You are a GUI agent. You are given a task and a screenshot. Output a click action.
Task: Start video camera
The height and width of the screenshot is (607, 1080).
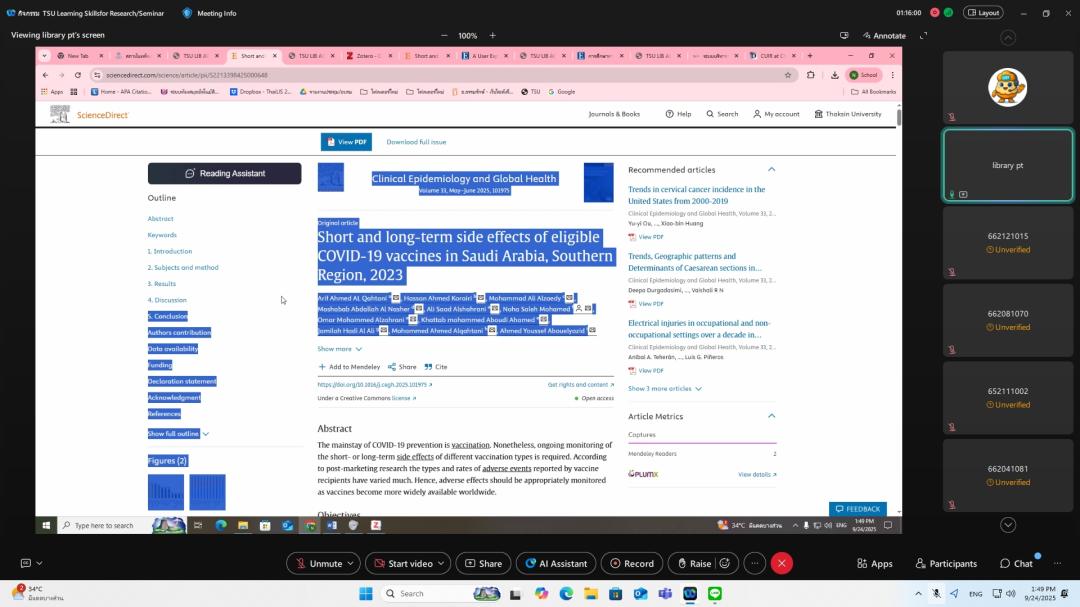coord(402,563)
